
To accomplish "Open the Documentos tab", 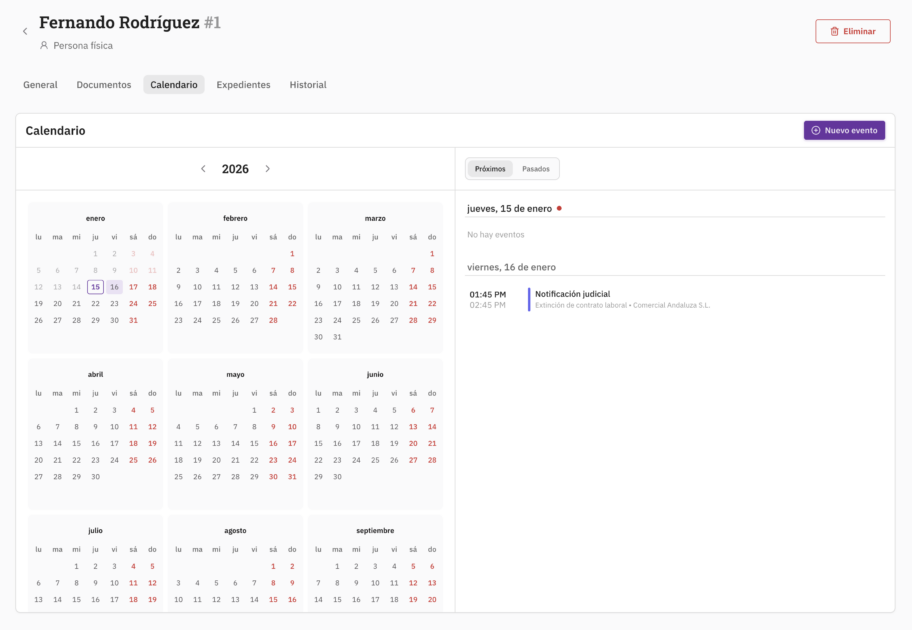I will [x=104, y=85].
